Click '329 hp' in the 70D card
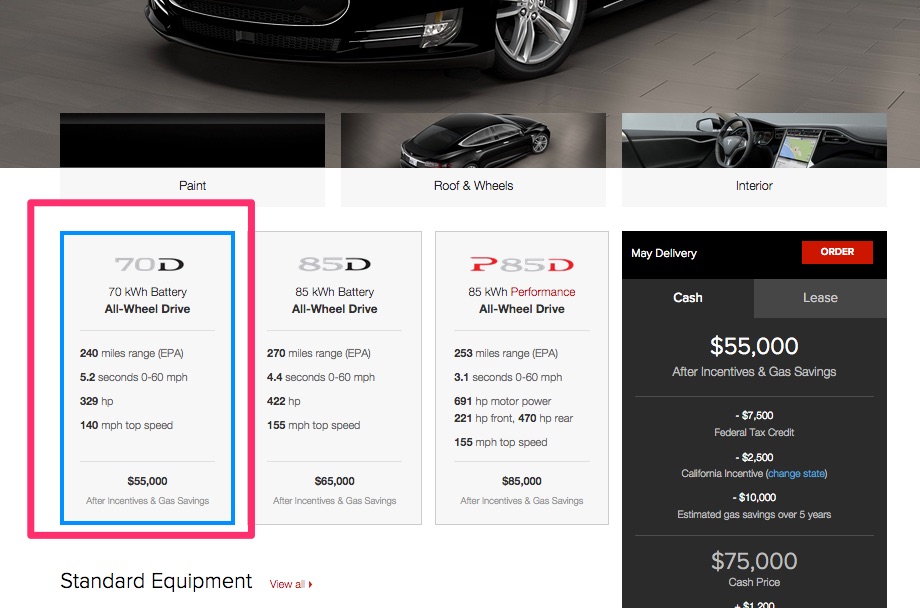This screenshot has width=920, height=608. [x=96, y=401]
